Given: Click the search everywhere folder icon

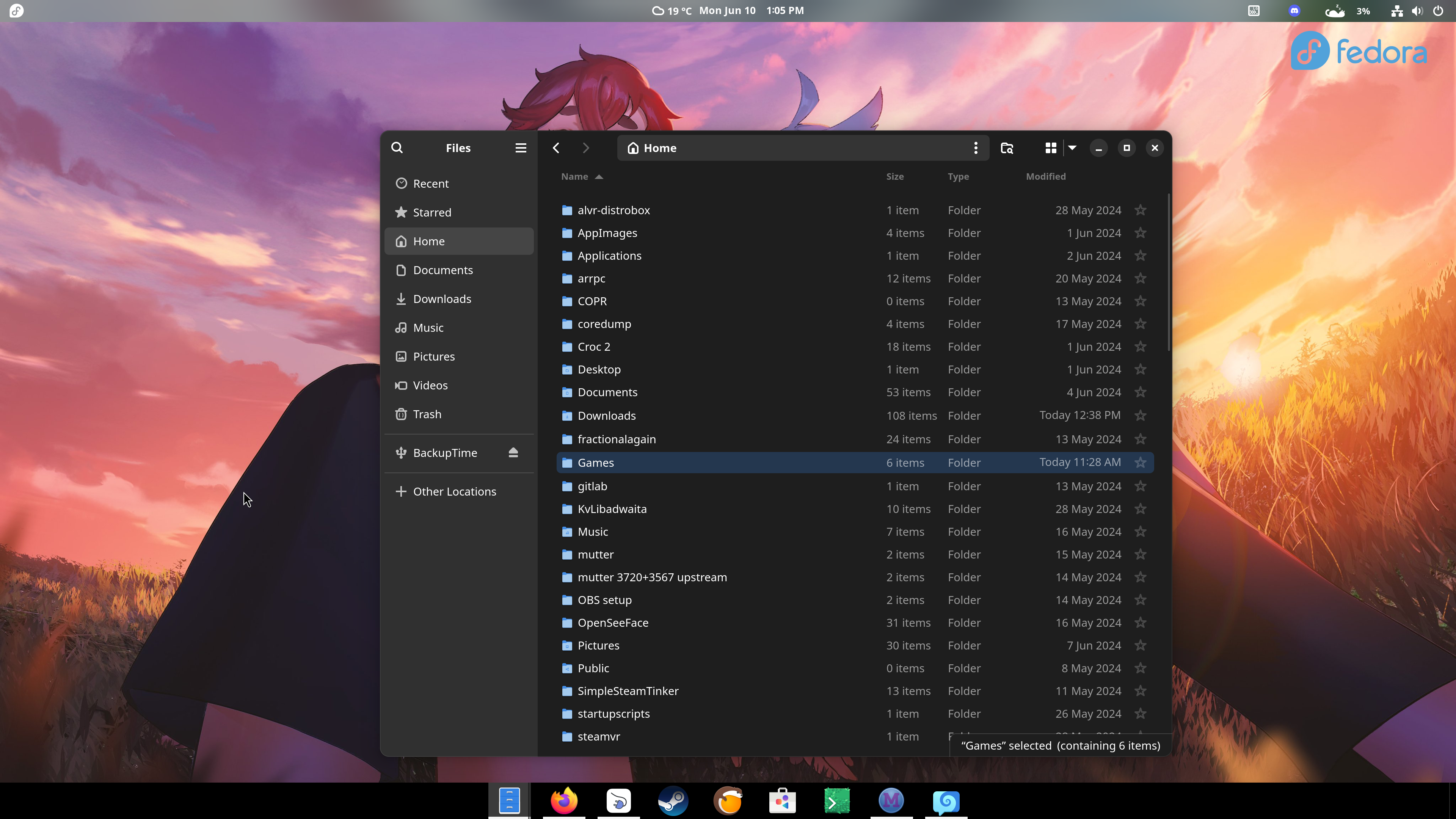Looking at the screenshot, I should point(1007,148).
